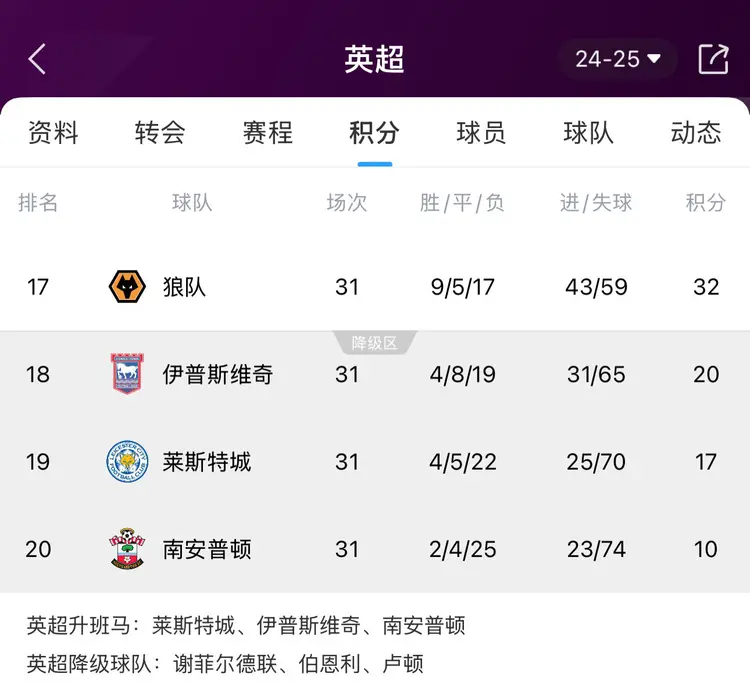Switch to the 球队 tab
Image resolution: width=750 pixels, height=695 pixels.
(x=588, y=133)
